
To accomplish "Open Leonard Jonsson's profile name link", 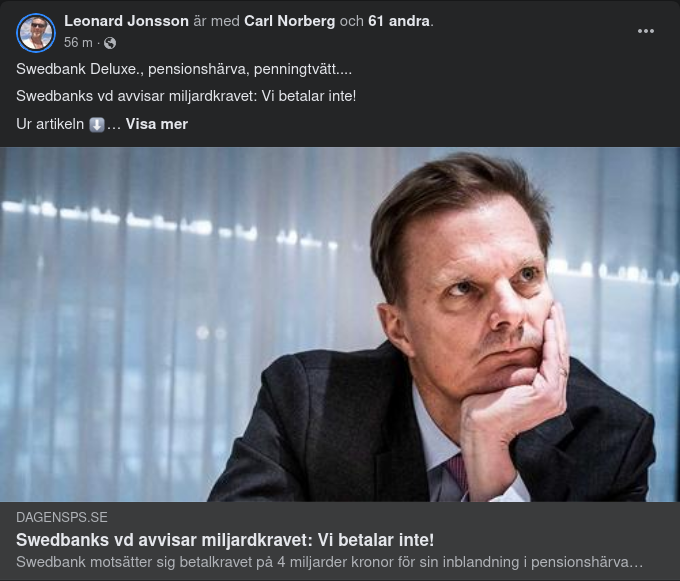I will coord(126,21).
